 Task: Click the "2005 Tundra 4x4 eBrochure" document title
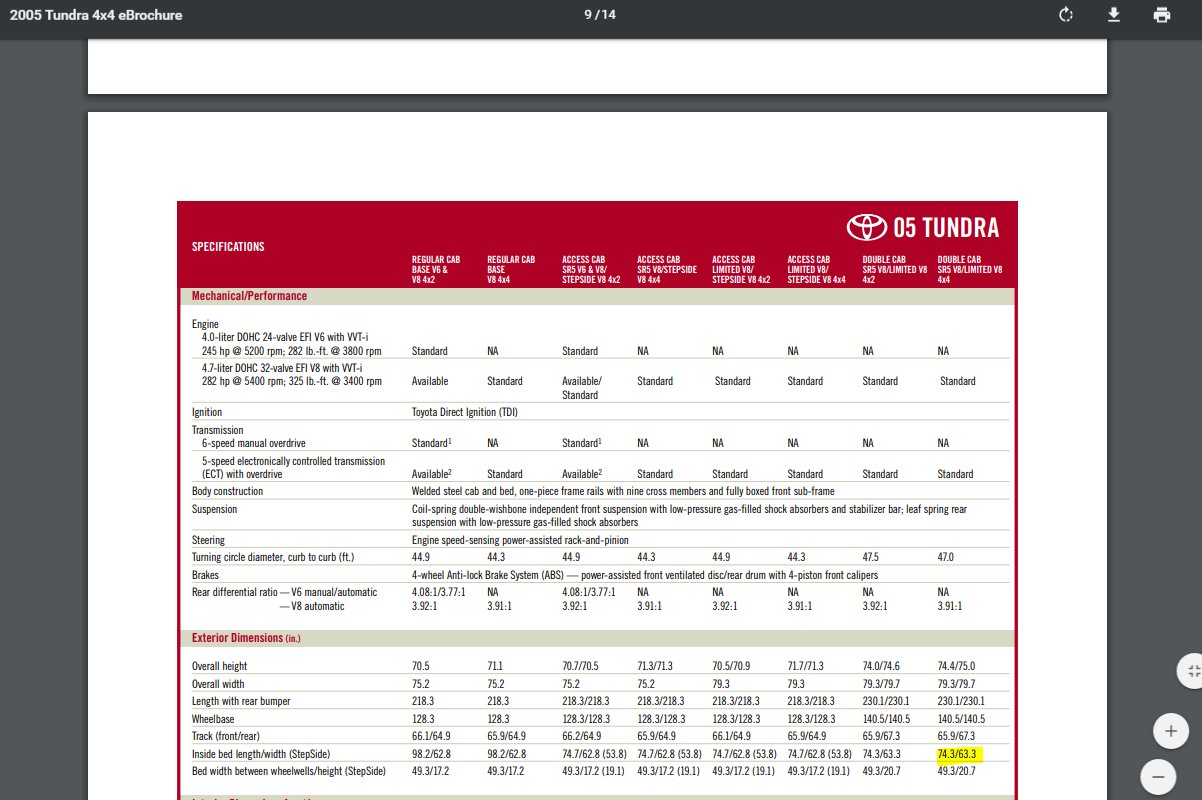pos(96,16)
